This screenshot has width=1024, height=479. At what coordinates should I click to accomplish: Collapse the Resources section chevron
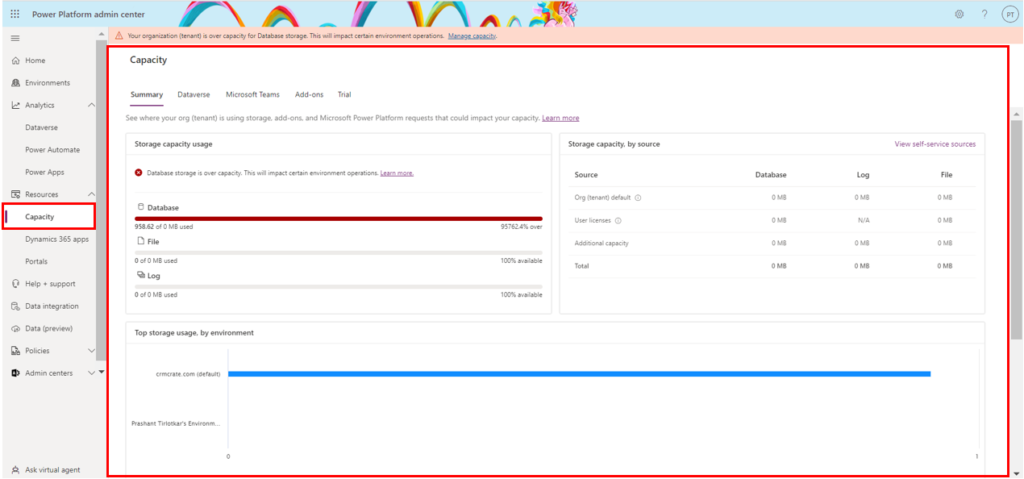pyautogui.click(x=92, y=194)
